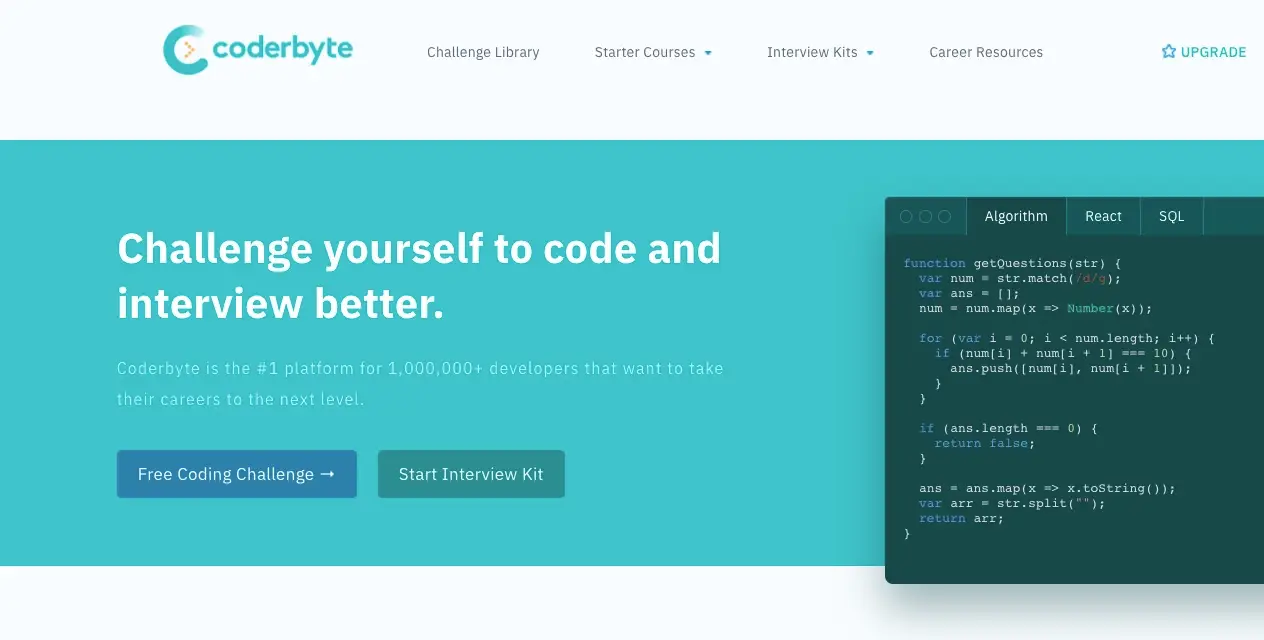Click the Coderbyte 'C' logo icon
The image size is (1264, 640).
[x=185, y=48]
